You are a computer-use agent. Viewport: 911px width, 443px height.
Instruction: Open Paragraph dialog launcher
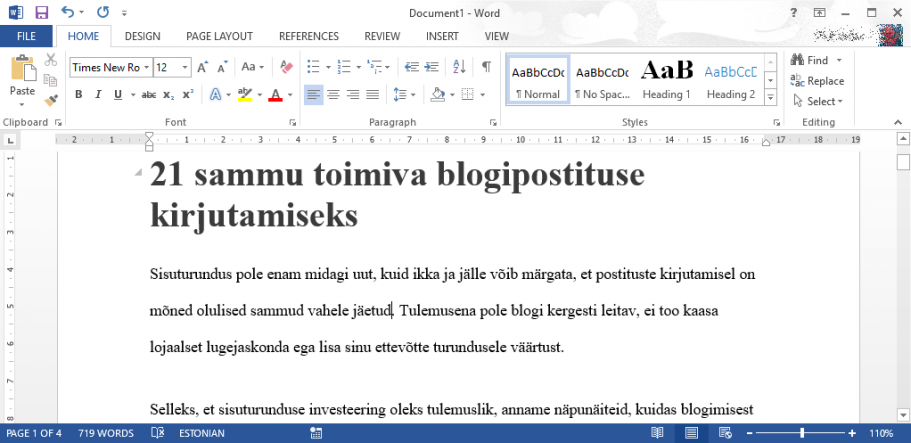pyautogui.click(x=493, y=123)
